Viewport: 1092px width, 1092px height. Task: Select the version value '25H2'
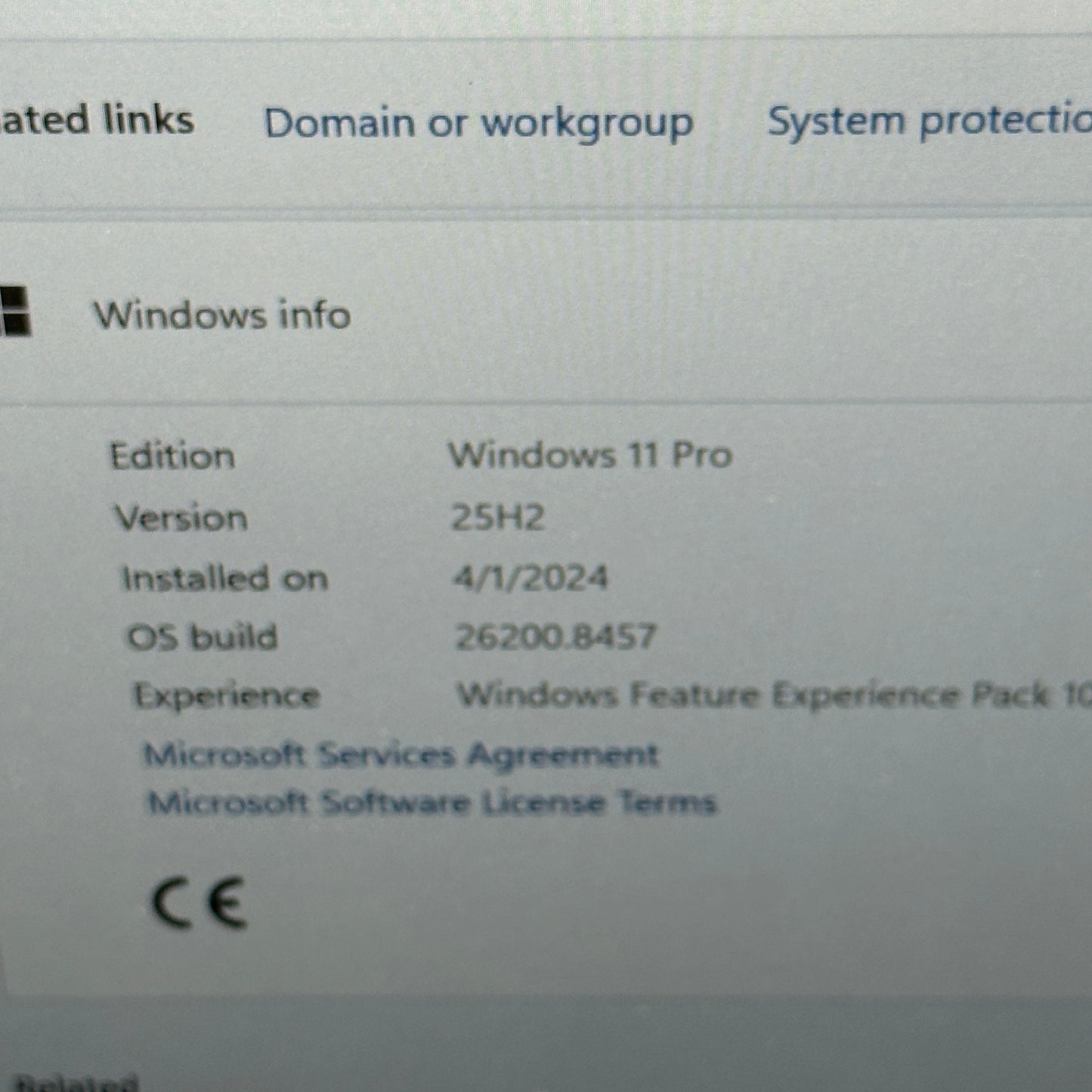click(x=498, y=518)
